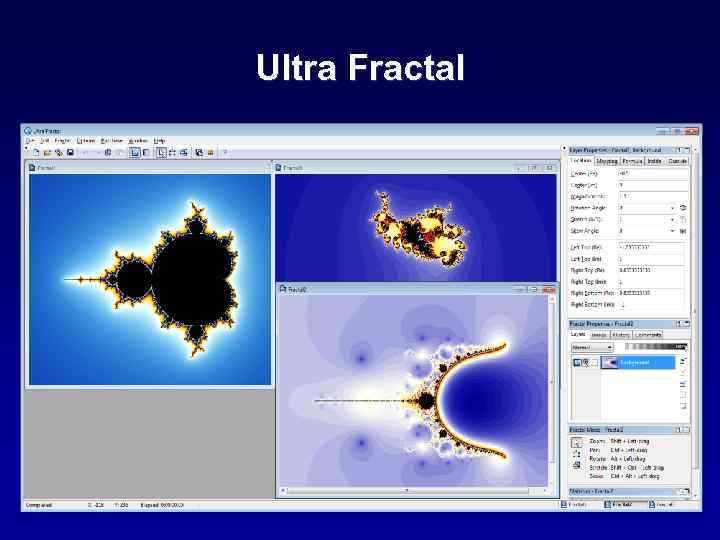
Task: Click the orange toolbar icon near the end
Action: tap(210, 152)
